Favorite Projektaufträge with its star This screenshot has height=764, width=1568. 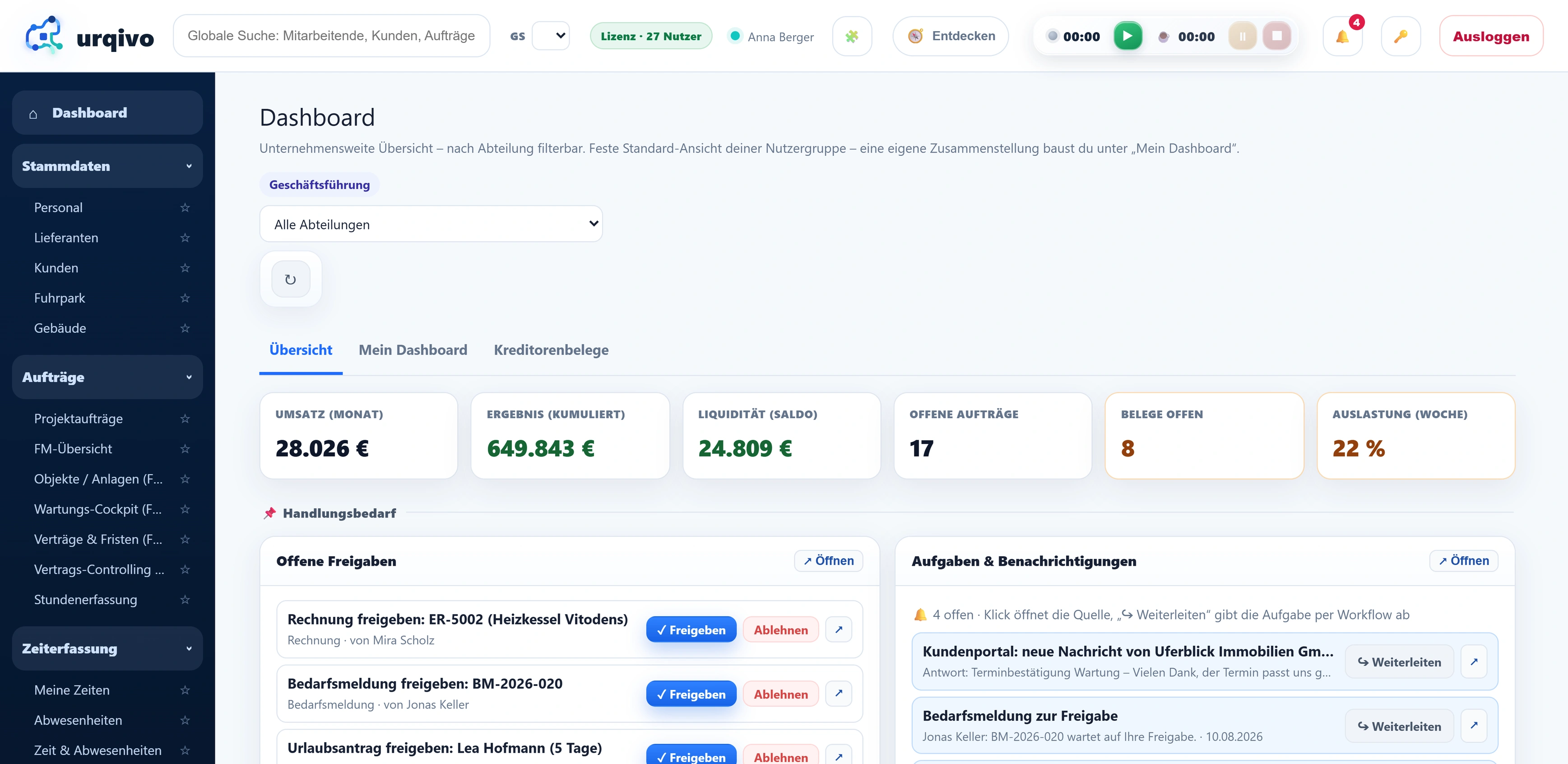[x=185, y=418]
